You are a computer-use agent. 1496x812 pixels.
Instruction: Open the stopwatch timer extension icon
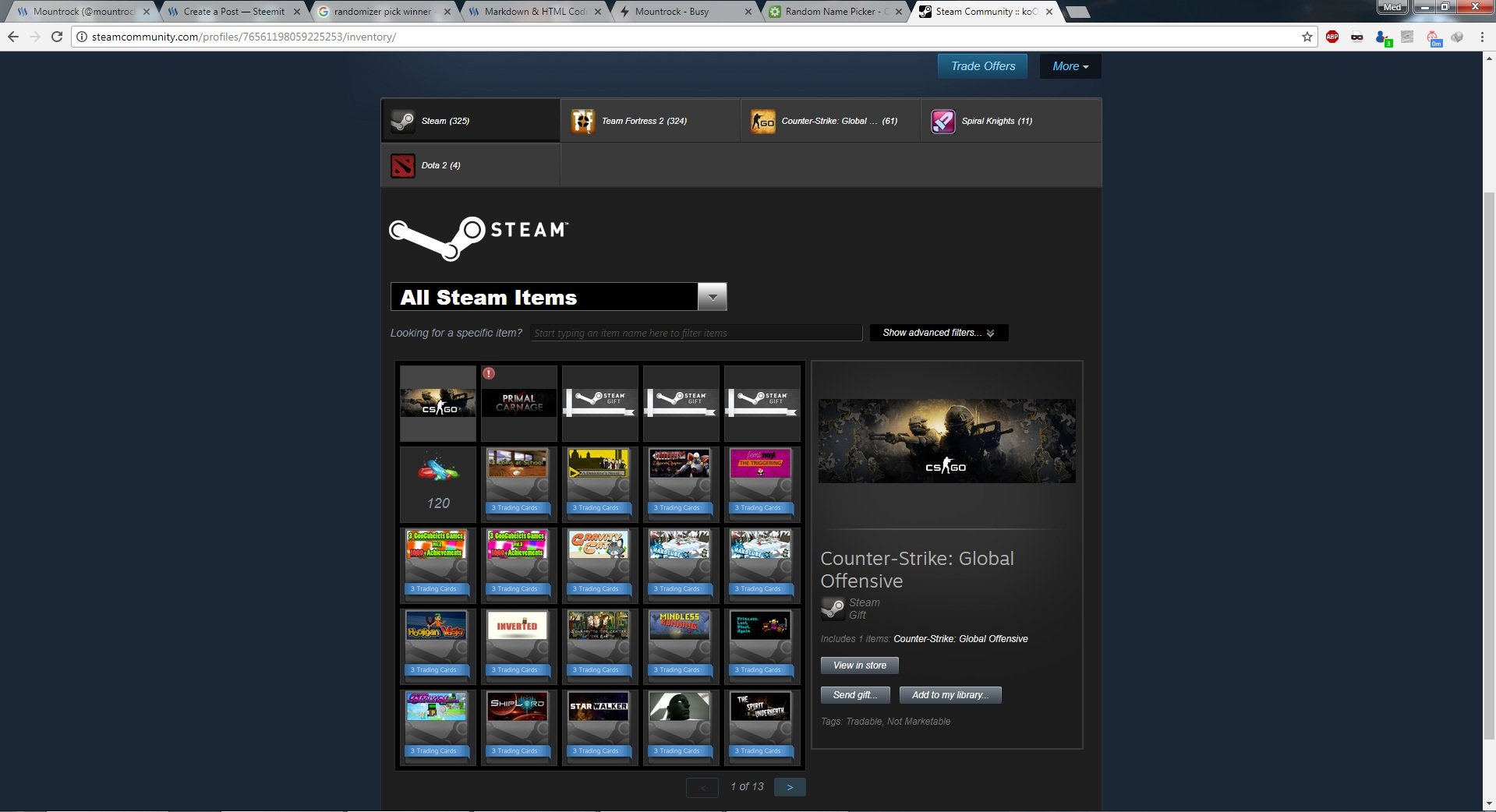[1434, 37]
